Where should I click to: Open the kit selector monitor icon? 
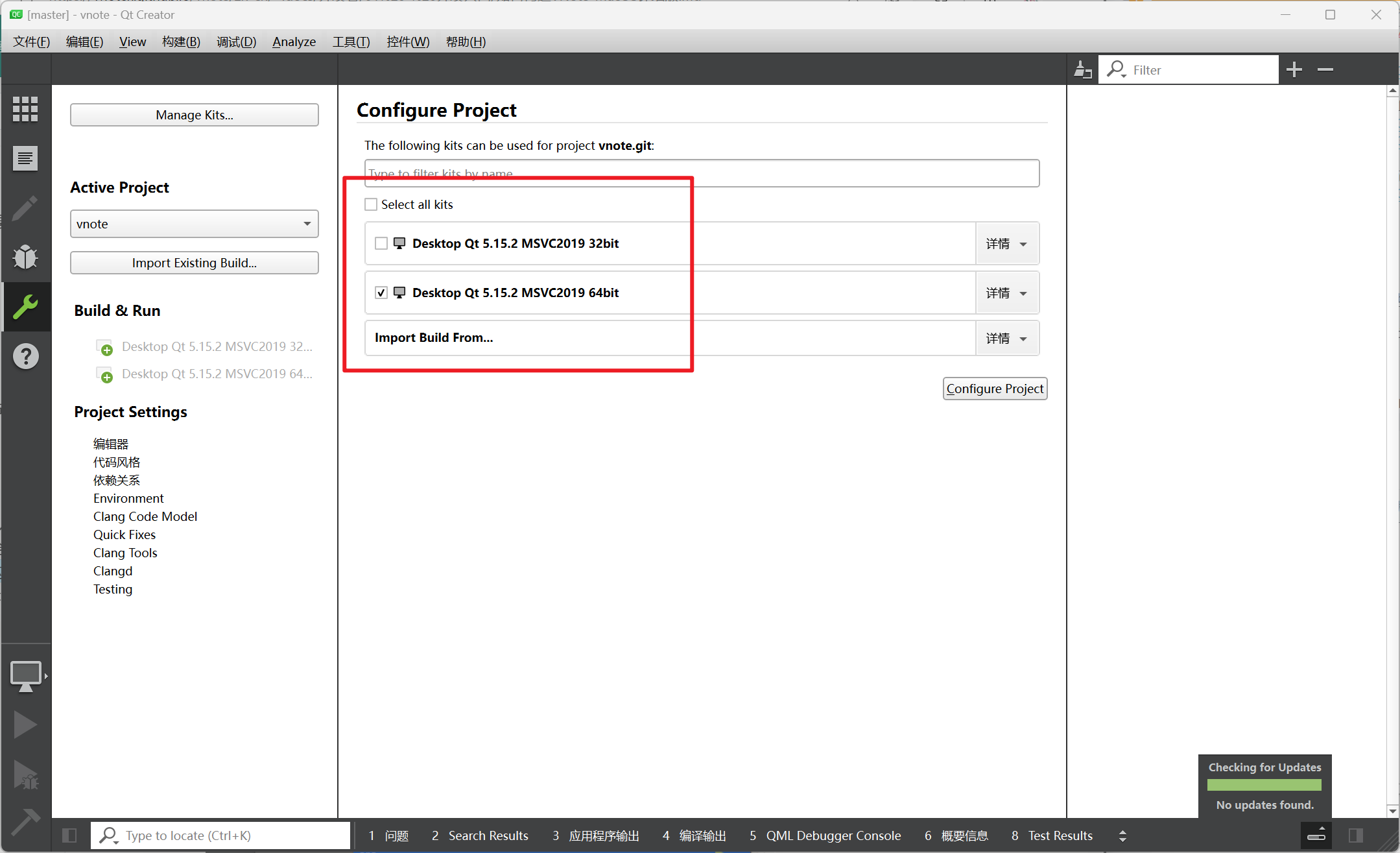pyautogui.click(x=26, y=676)
